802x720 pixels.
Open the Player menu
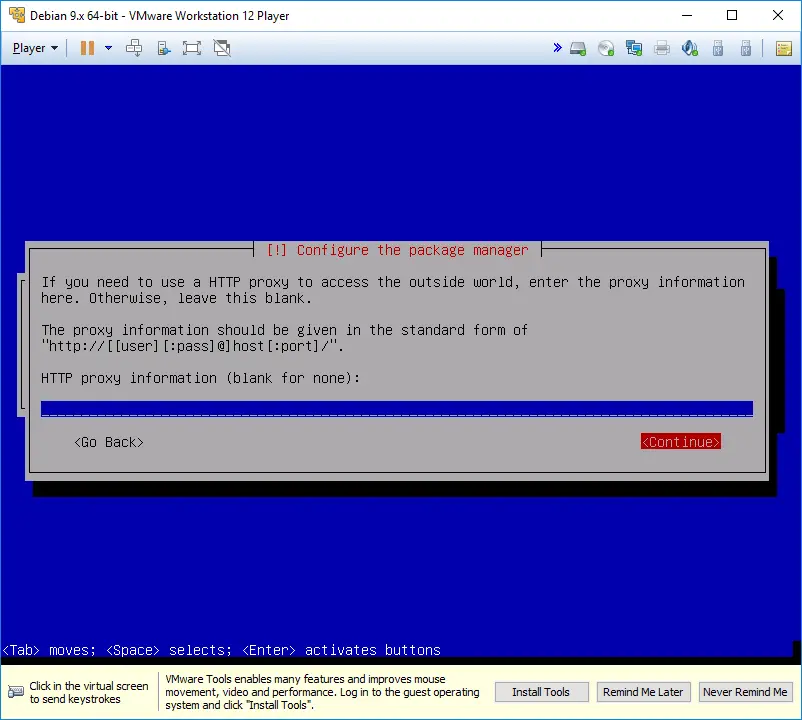pyautogui.click(x=35, y=48)
